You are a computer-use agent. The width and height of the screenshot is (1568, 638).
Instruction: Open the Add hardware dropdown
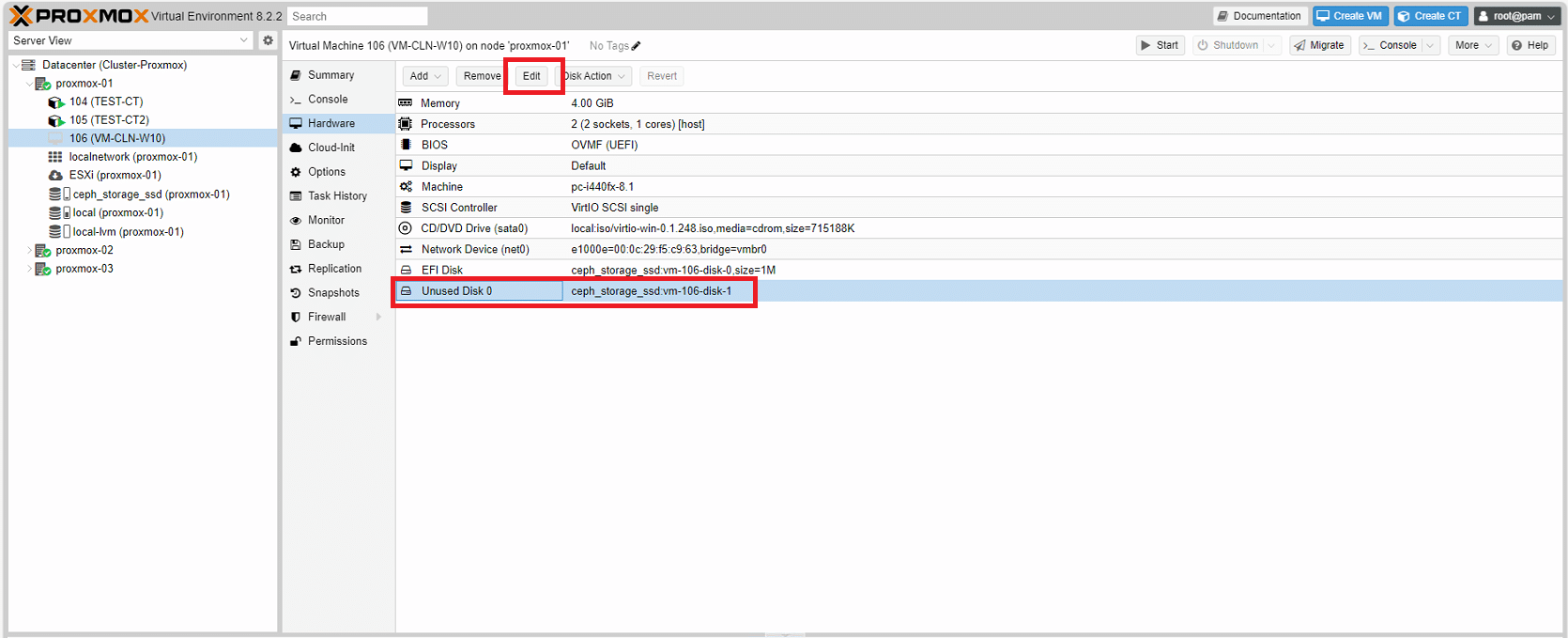[x=425, y=76]
